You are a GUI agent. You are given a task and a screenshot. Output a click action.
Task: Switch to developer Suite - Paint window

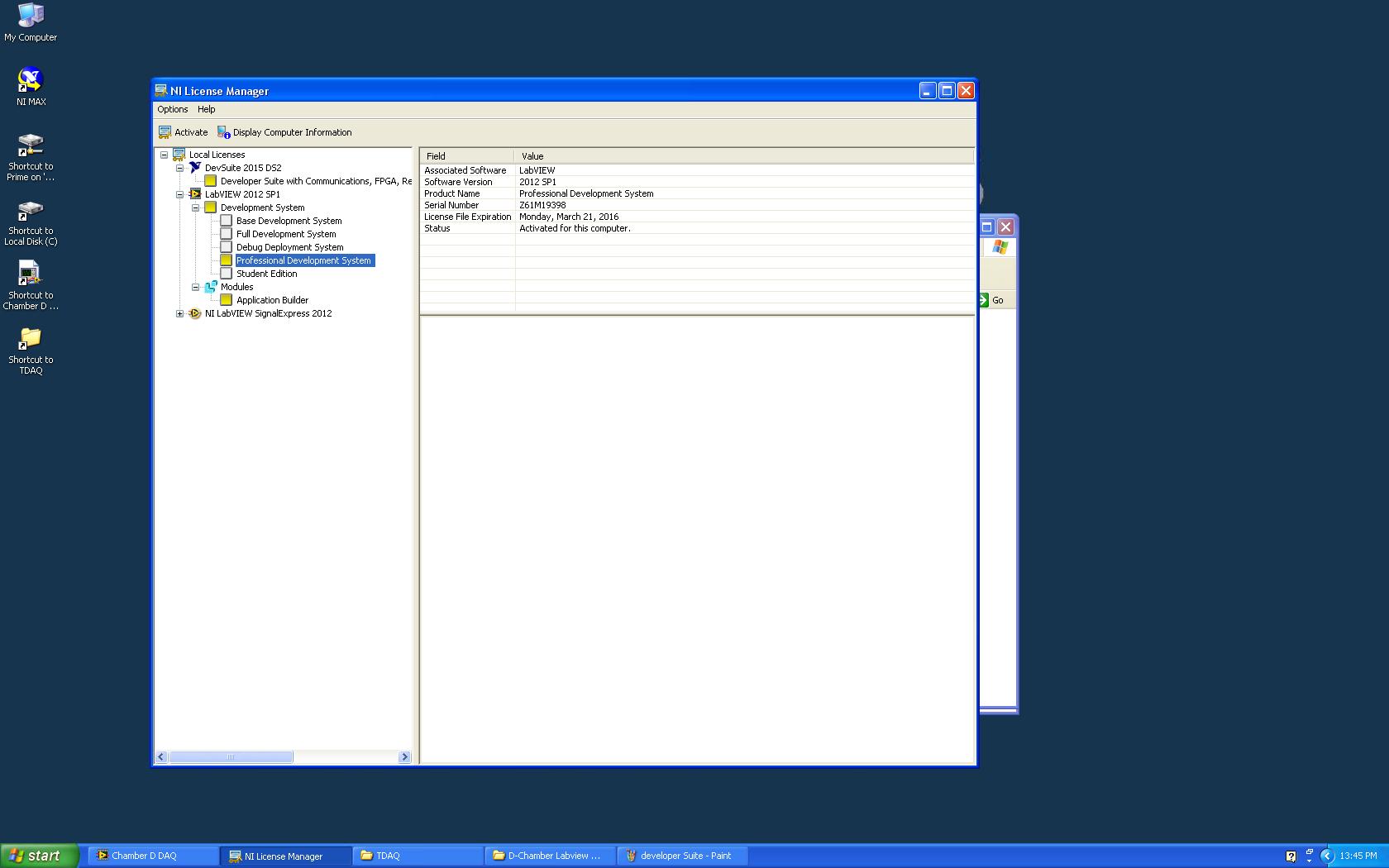tap(683, 856)
